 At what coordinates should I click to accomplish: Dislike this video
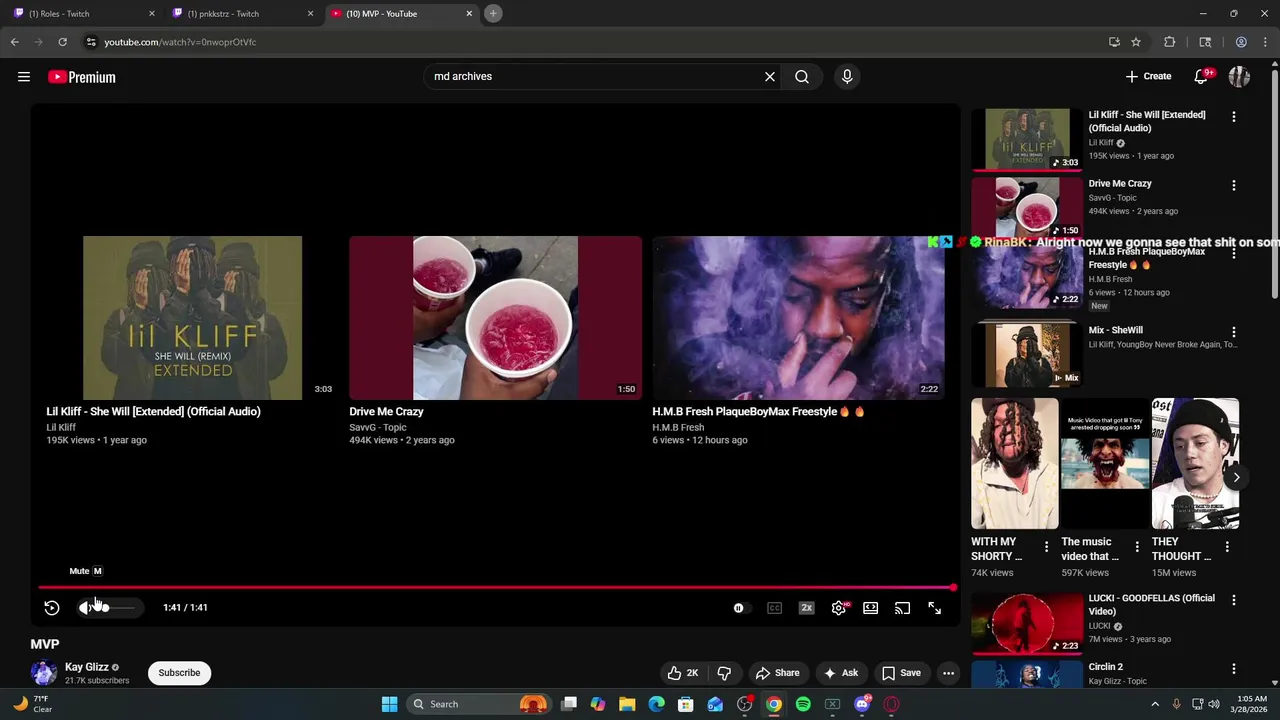click(x=725, y=673)
